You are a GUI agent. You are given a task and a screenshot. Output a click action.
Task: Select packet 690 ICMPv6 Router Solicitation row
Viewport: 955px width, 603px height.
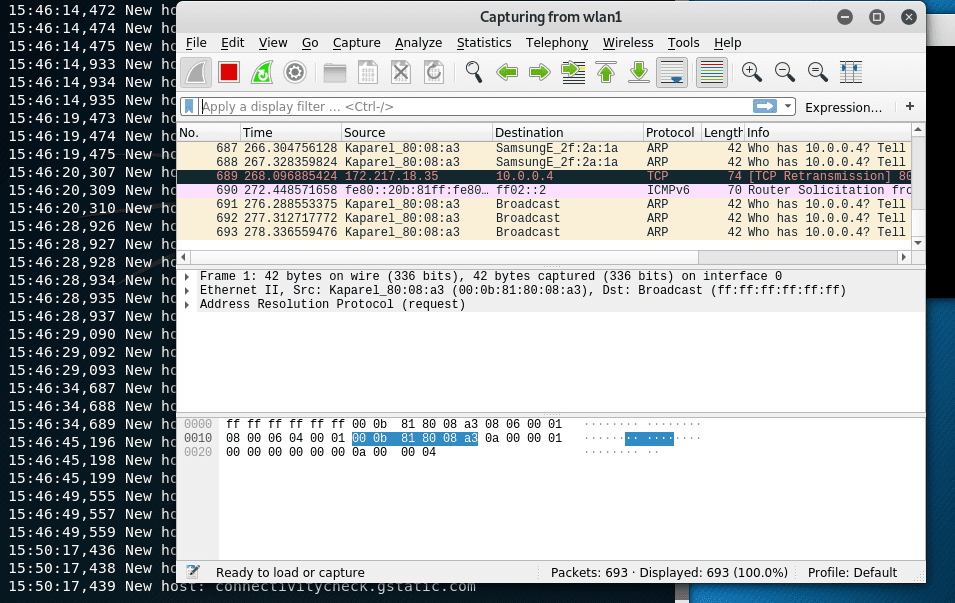coord(544,190)
